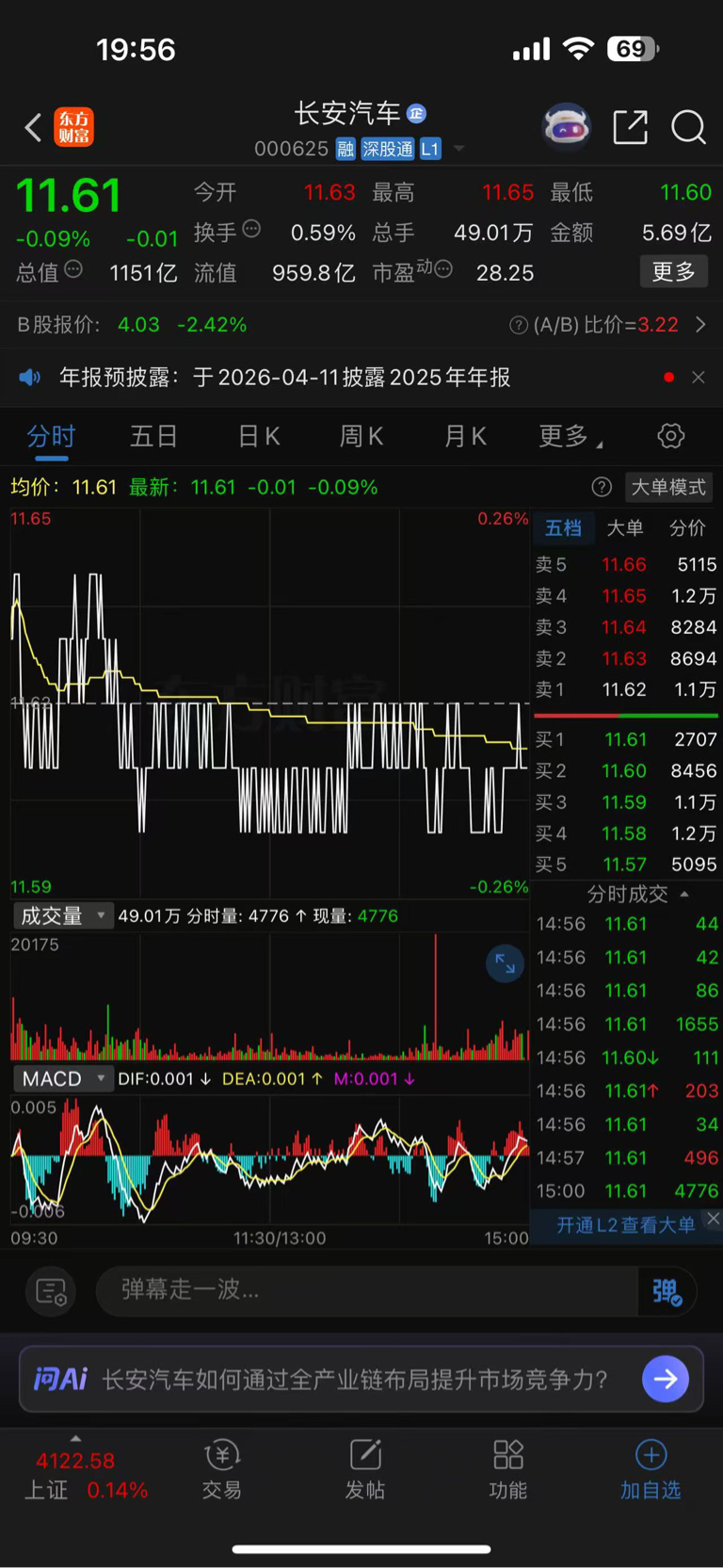The image size is (723, 1568).
Task: Open A/B price ratio chevron
Action: pyautogui.click(x=700, y=325)
